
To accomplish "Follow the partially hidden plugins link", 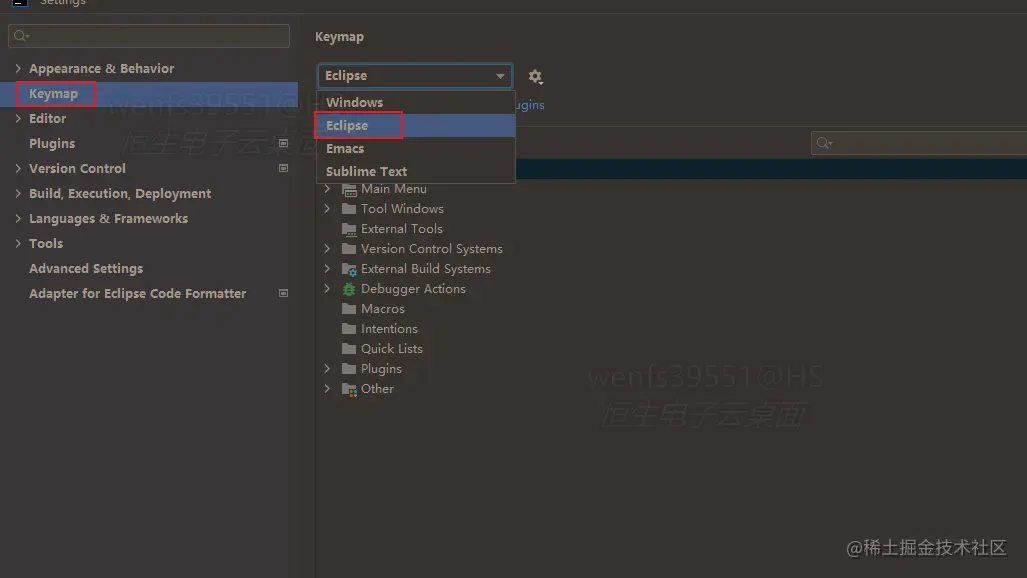I will [530, 105].
